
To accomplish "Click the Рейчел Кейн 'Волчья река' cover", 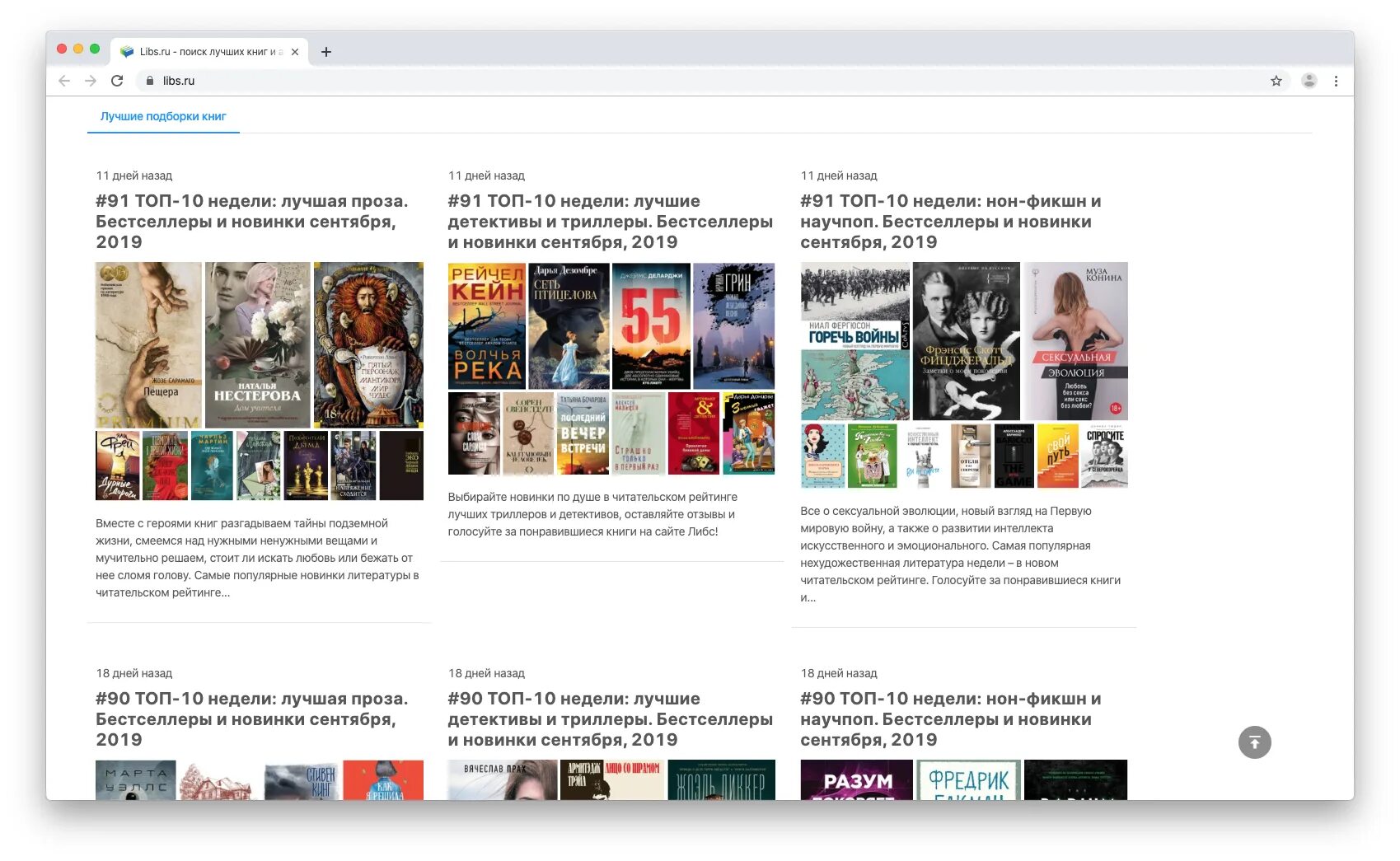I will [486, 326].
